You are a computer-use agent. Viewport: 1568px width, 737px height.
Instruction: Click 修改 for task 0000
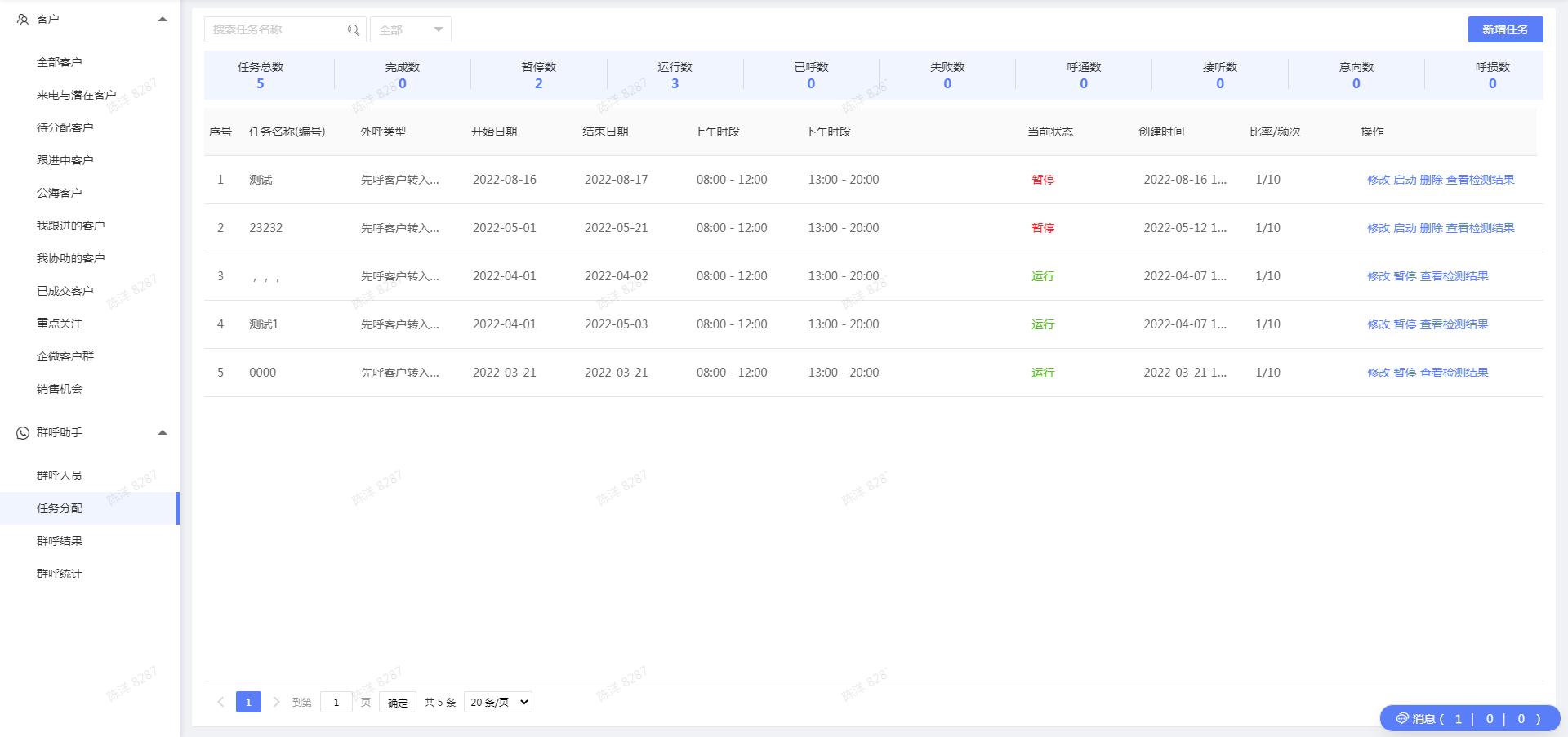click(x=1379, y=373)
